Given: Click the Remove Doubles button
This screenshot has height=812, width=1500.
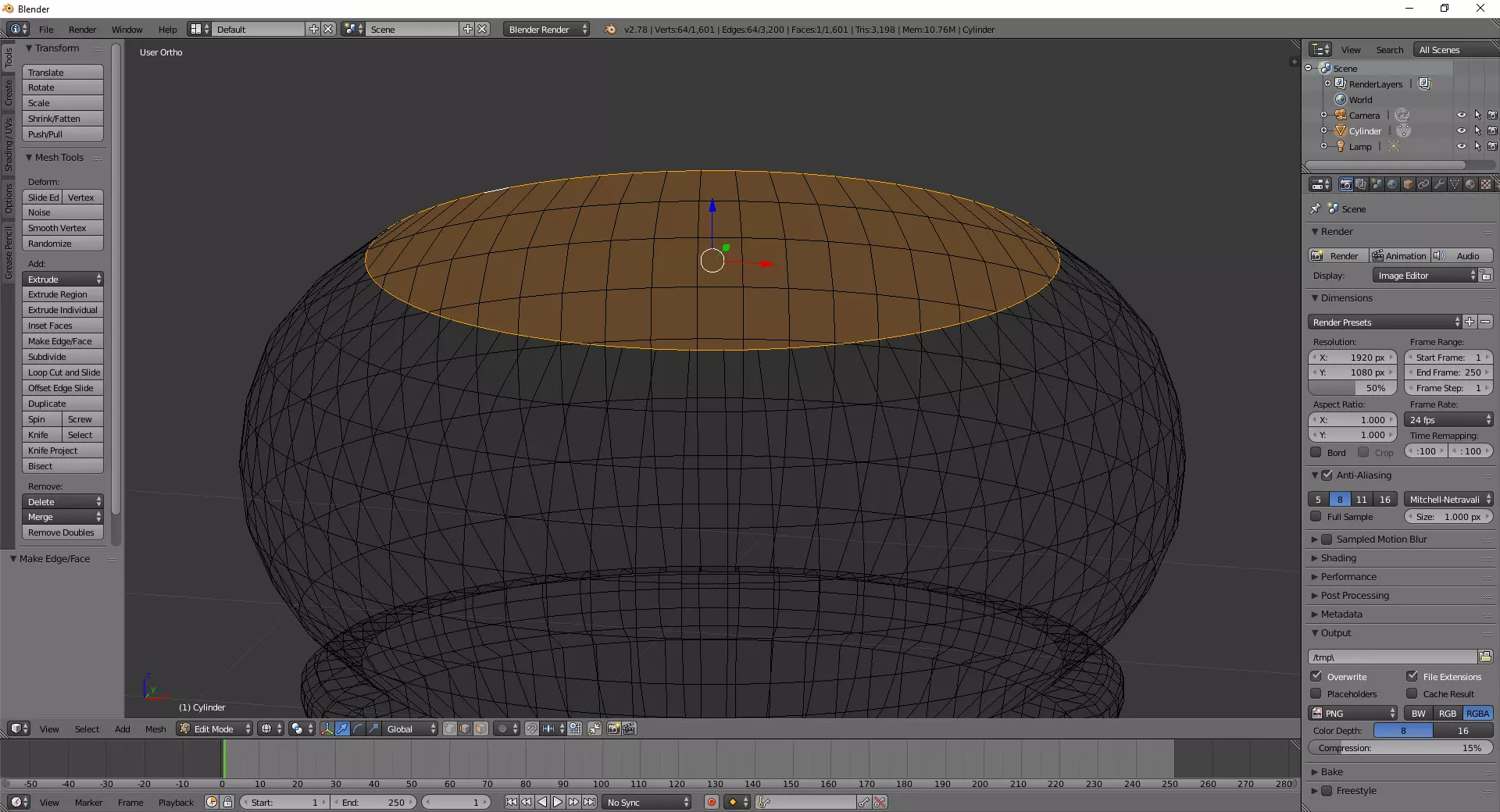Looking at the screenshot, I should (x=61, y=532).
